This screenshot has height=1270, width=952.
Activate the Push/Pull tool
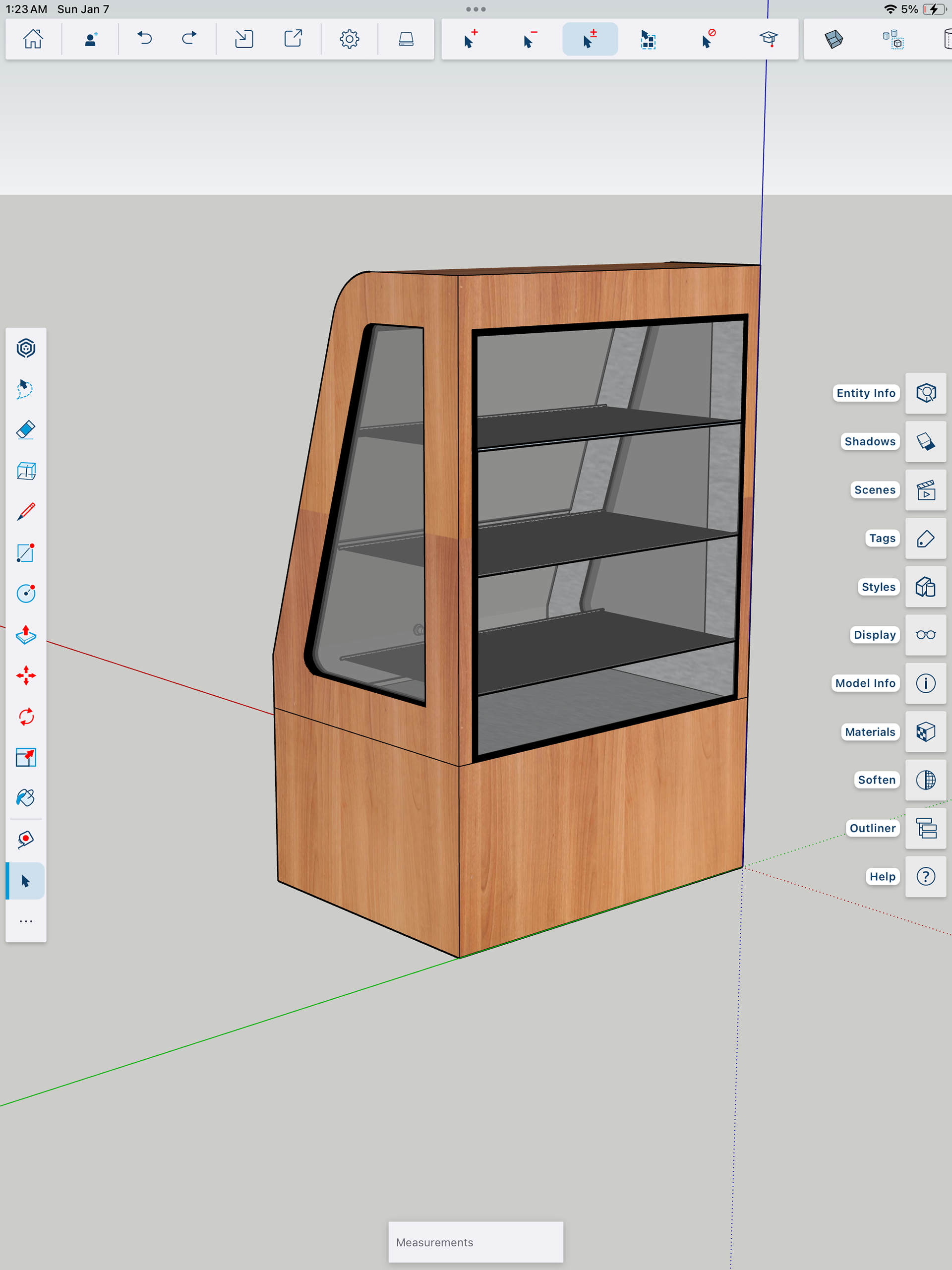click(26, 634)
